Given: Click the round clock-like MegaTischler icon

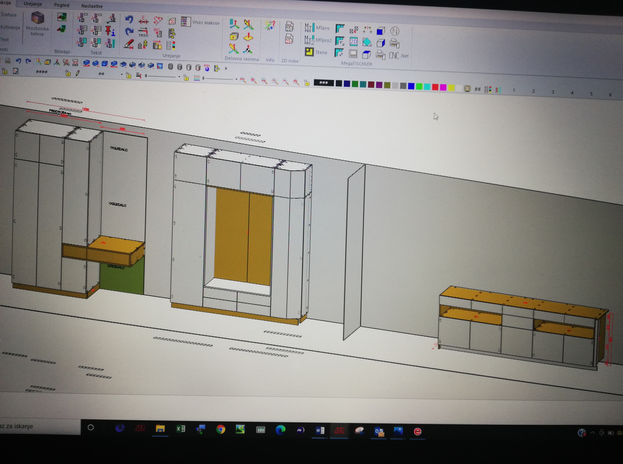Looking at the screenshot, I should click(x=394, y=31).
